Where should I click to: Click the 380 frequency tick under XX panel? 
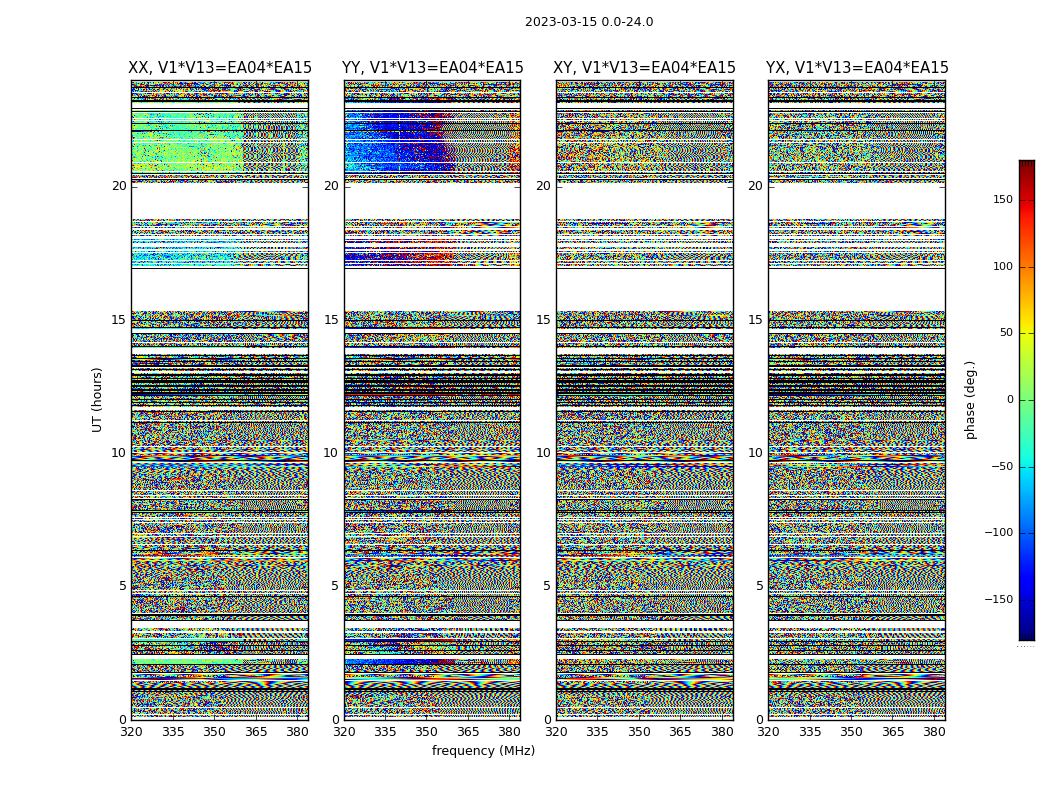tap(297, 732)
